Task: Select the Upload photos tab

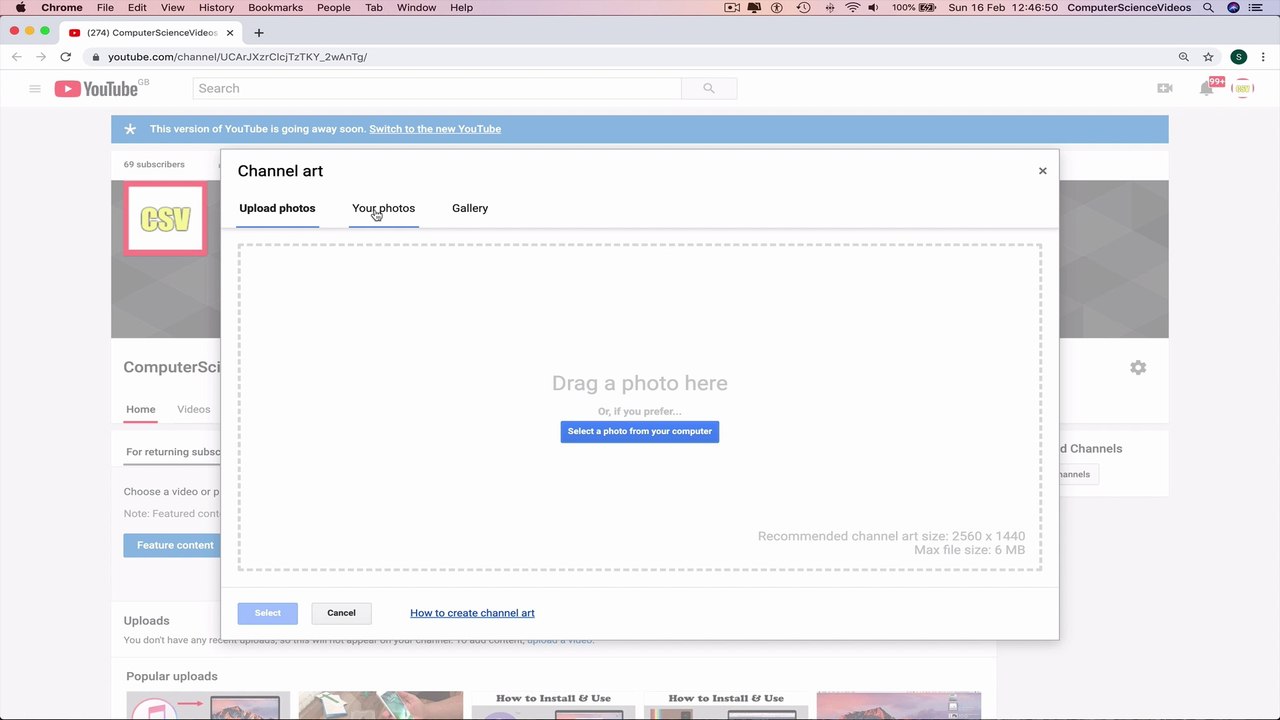Action: pos(277,208)
